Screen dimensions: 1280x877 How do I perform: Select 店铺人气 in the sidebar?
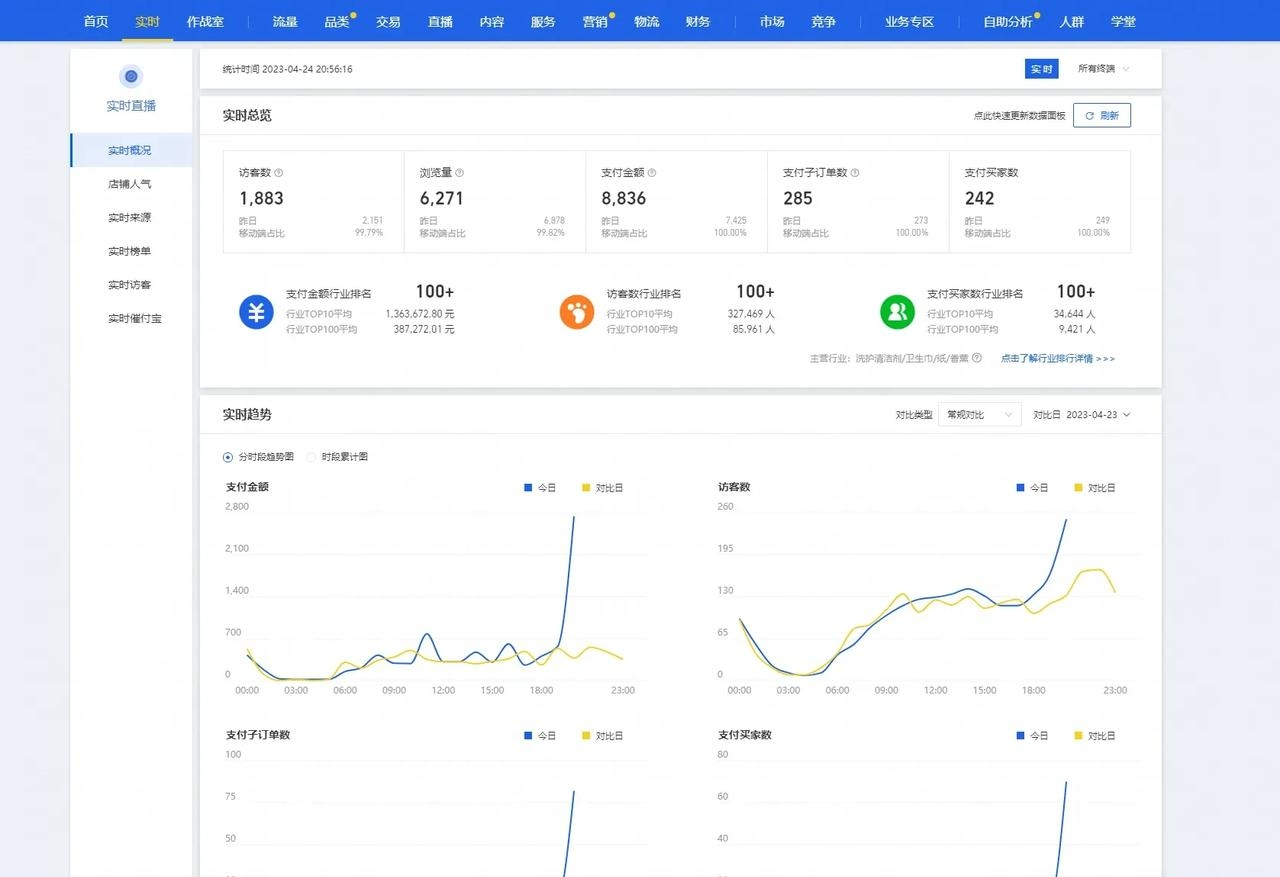coord(131,184)
